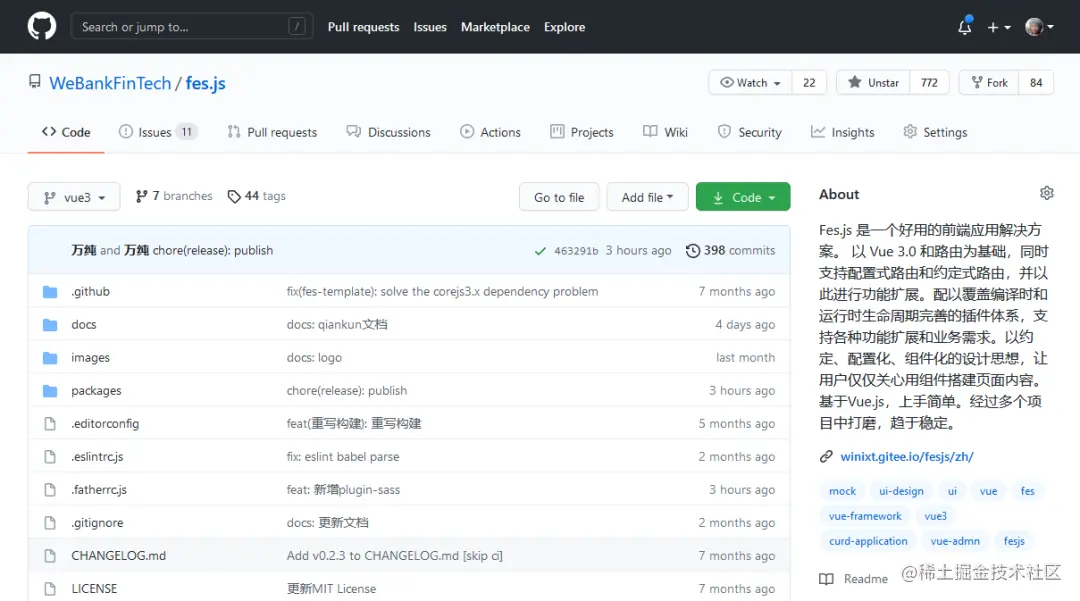Focus the Search or jump to field
The image size is (1080, 601).
[191, 27]
